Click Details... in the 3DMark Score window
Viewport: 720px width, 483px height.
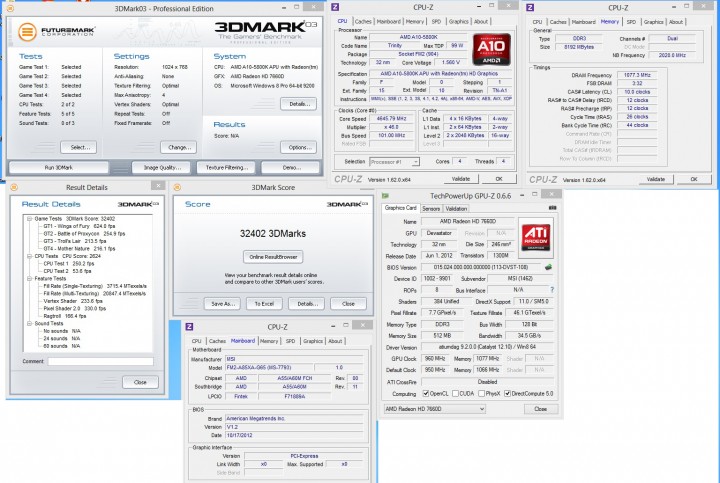[x=306, y=303]
